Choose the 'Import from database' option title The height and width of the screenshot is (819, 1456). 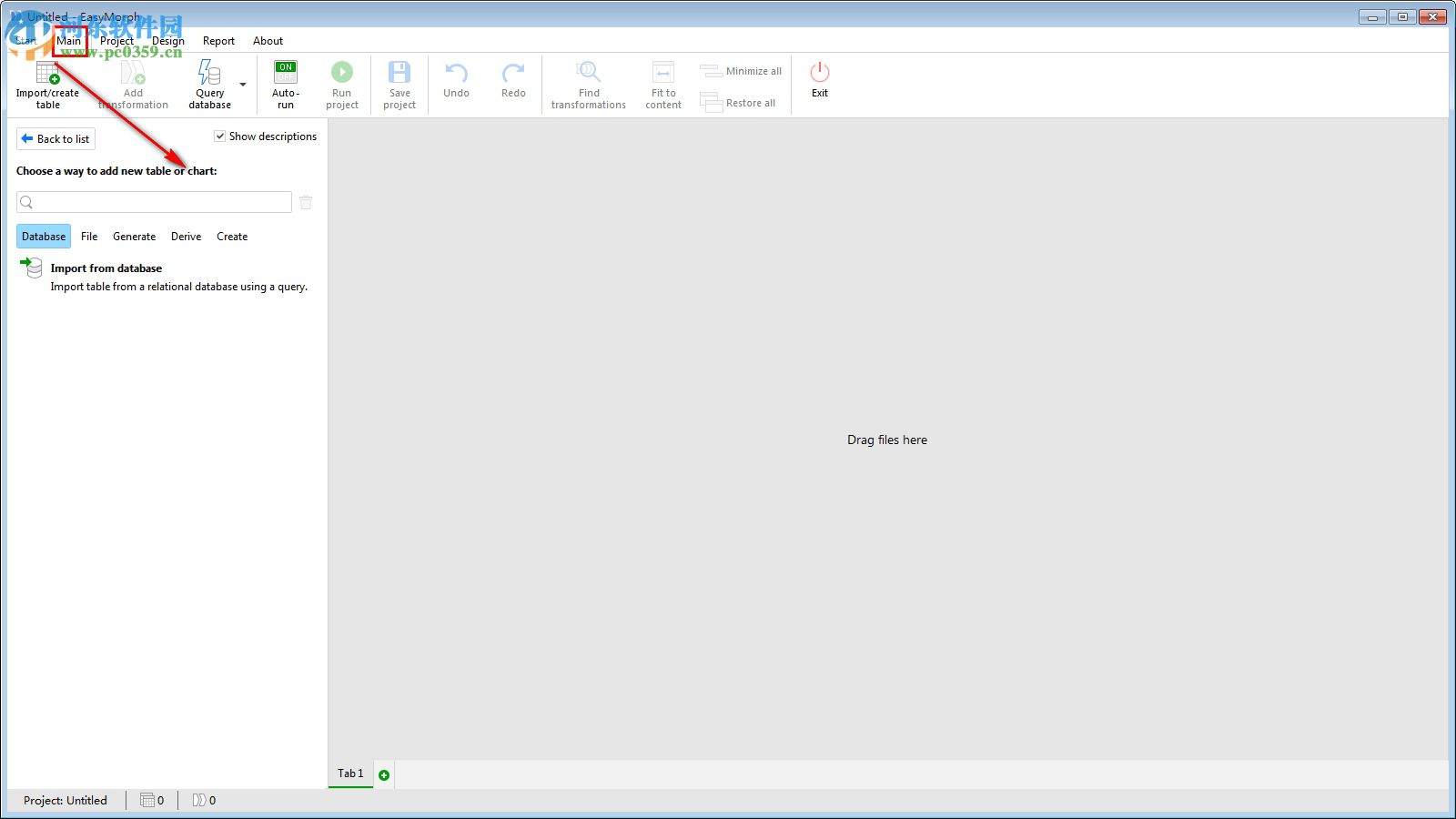pyautogui.click(x=106, y=268)
